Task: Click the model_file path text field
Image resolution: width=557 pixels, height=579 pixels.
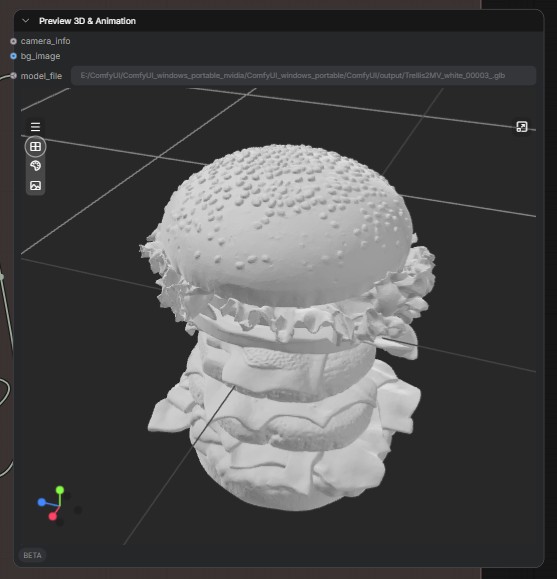Action: (x=303, y=76)
